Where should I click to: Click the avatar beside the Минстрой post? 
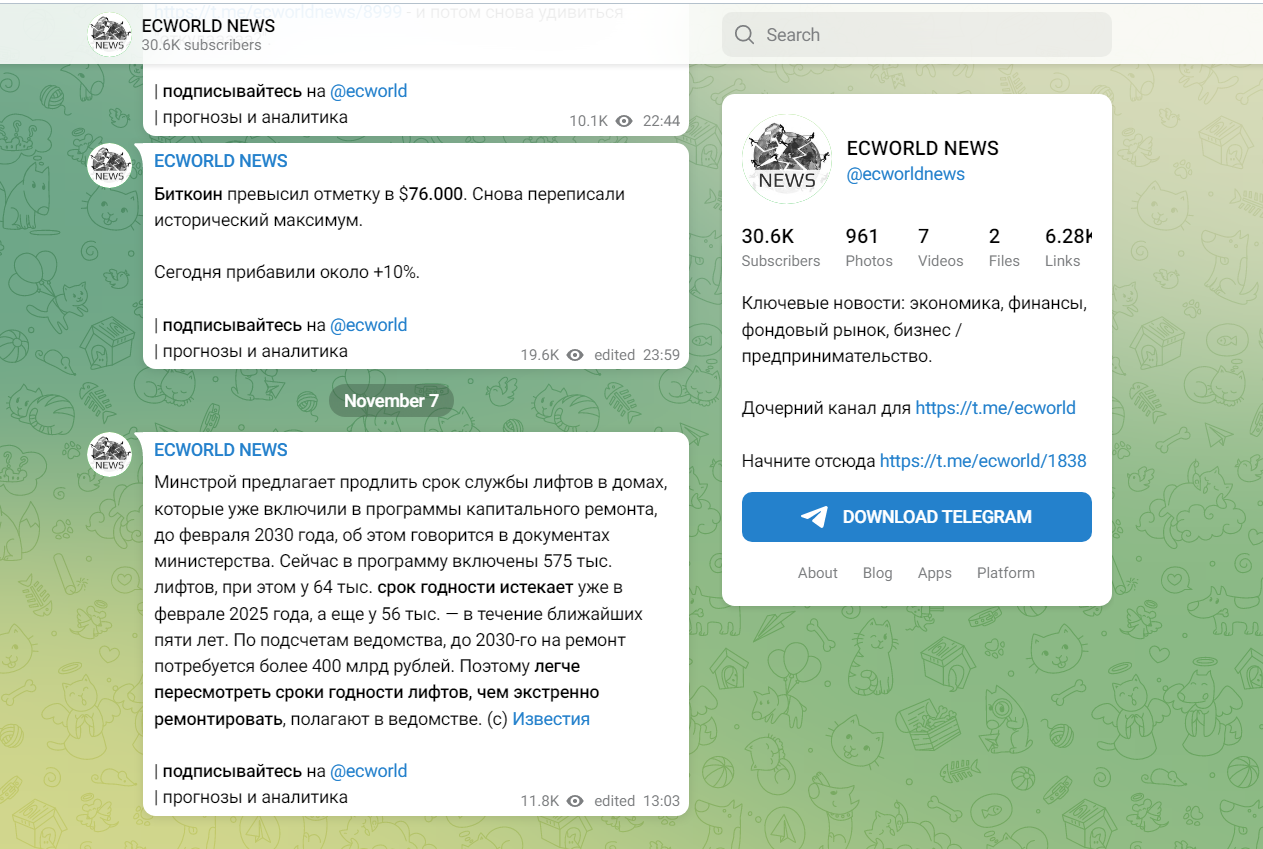click(x=109, y=454)
